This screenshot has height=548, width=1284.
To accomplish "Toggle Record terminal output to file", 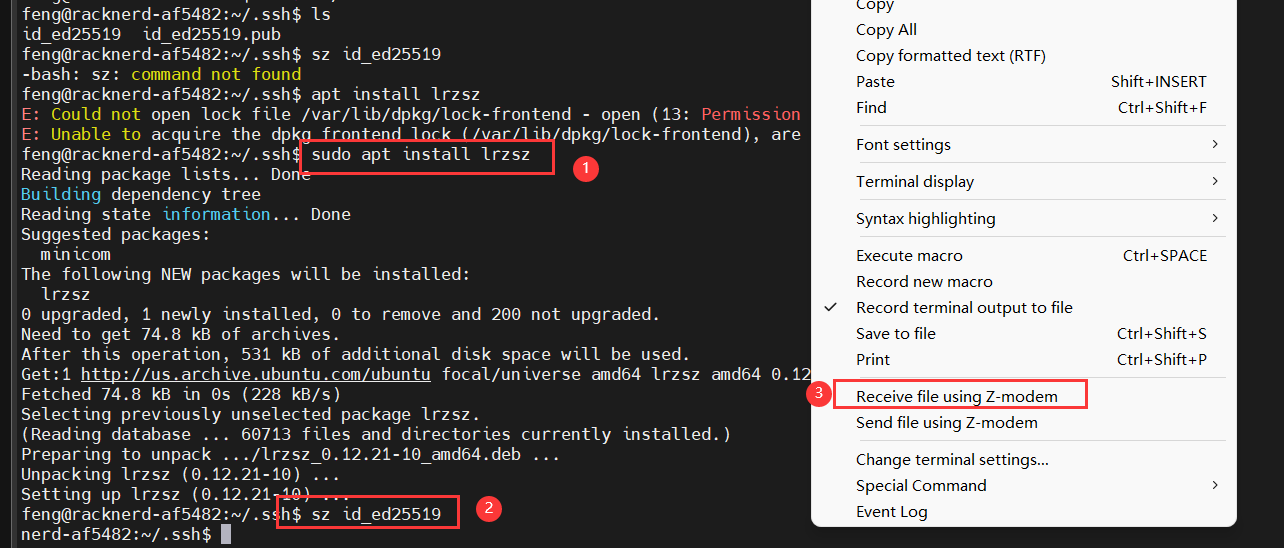I will coord(964,308).
